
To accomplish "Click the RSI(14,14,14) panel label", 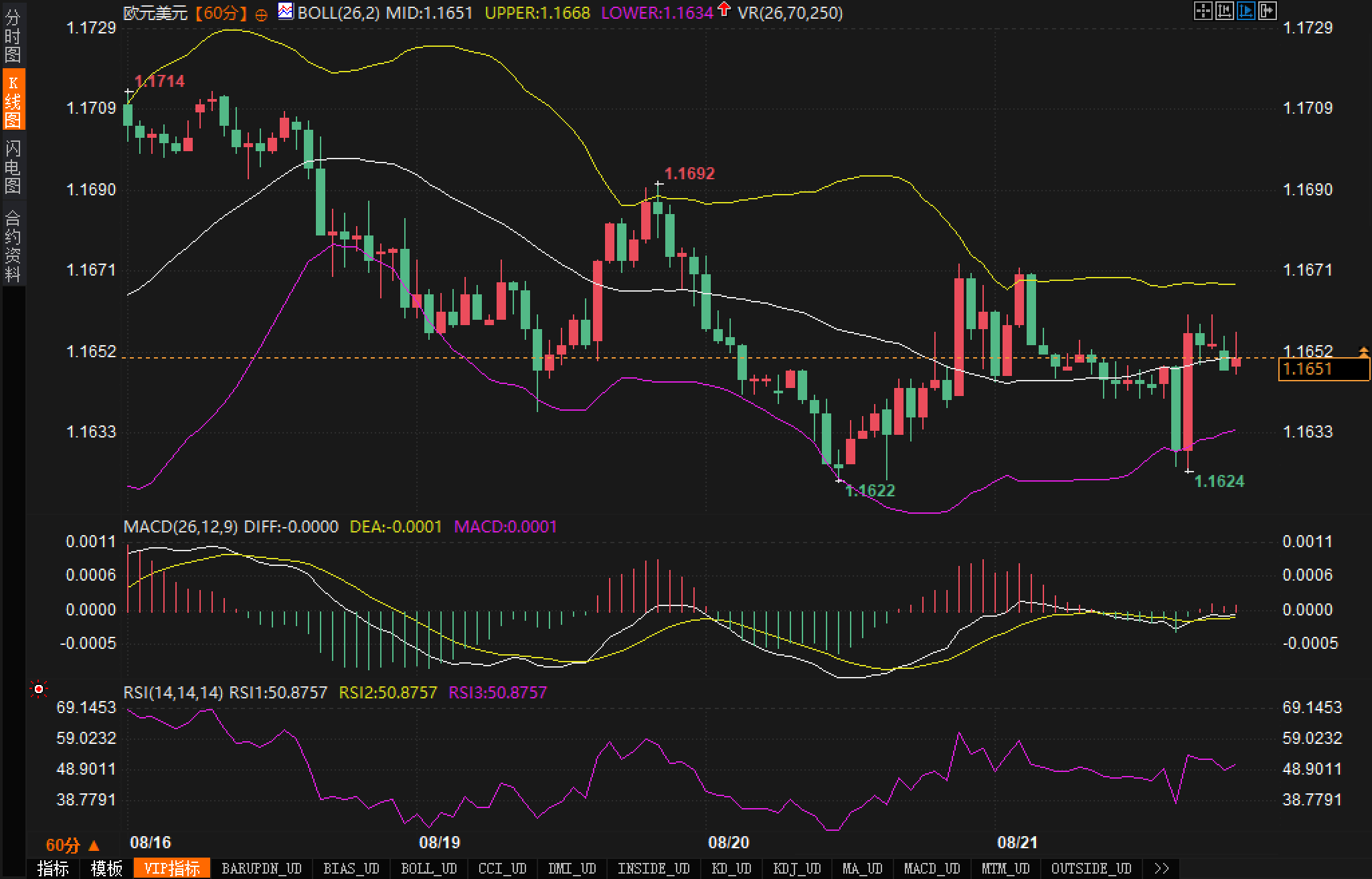I will tap(173, 692).
